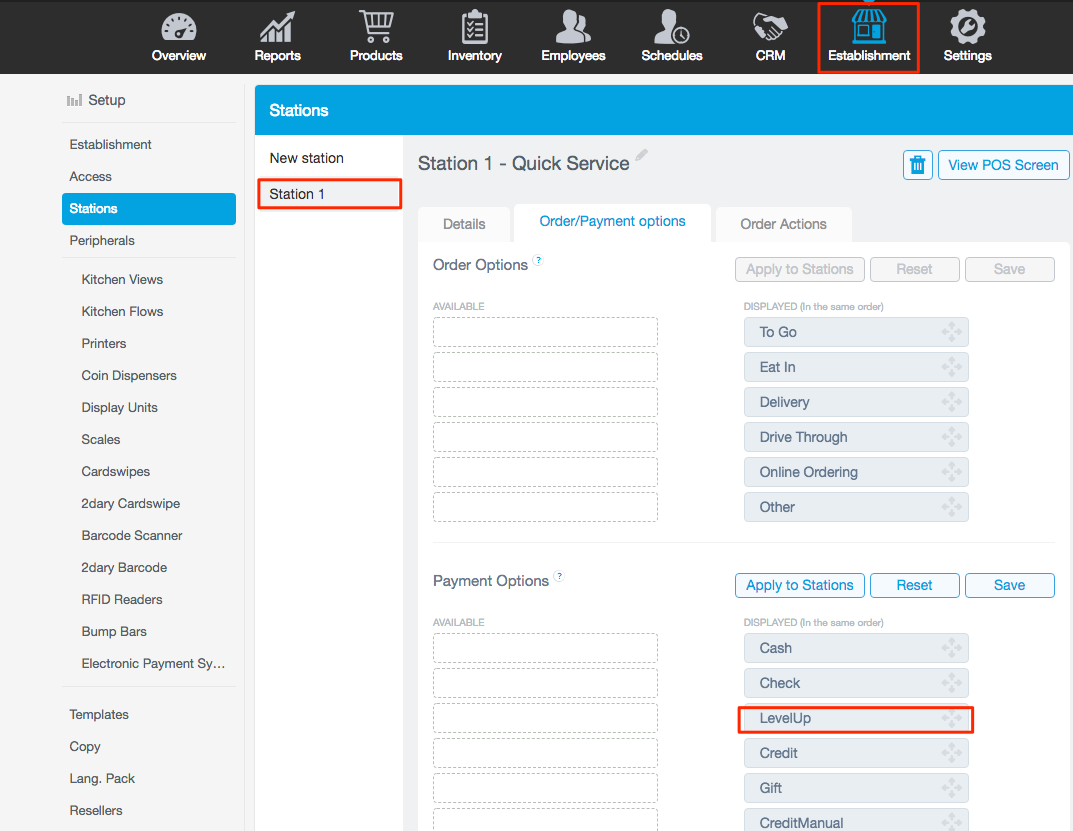
Task: Open the Employees section icon
Action: 573,27
